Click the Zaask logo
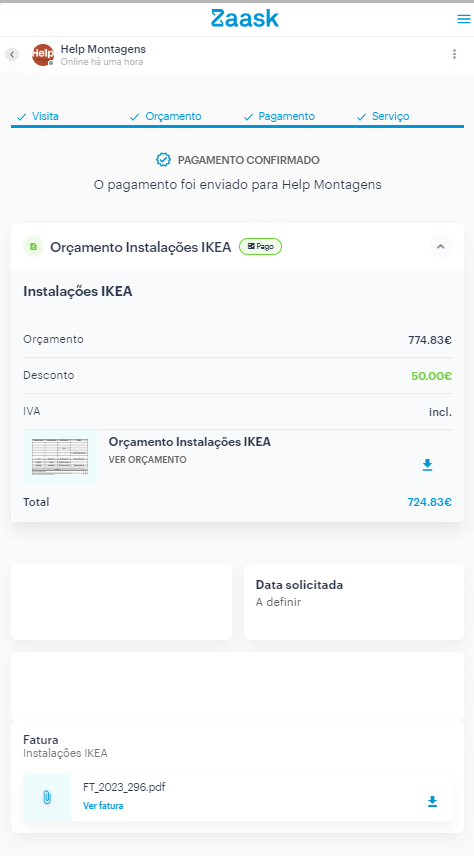Screen dimensions: 474x856 point(245,18)
